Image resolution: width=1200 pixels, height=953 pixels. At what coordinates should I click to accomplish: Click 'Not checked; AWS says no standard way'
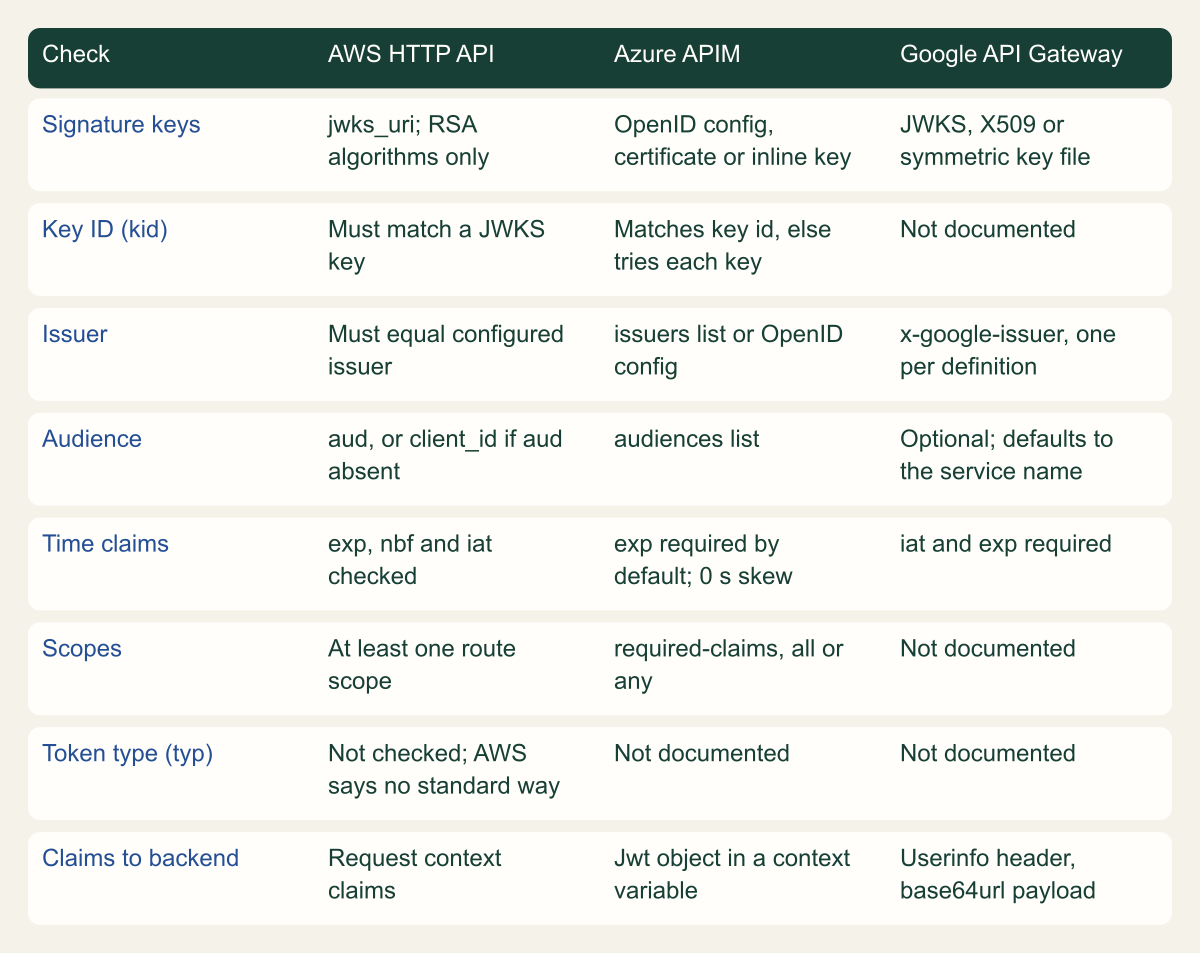444,769
